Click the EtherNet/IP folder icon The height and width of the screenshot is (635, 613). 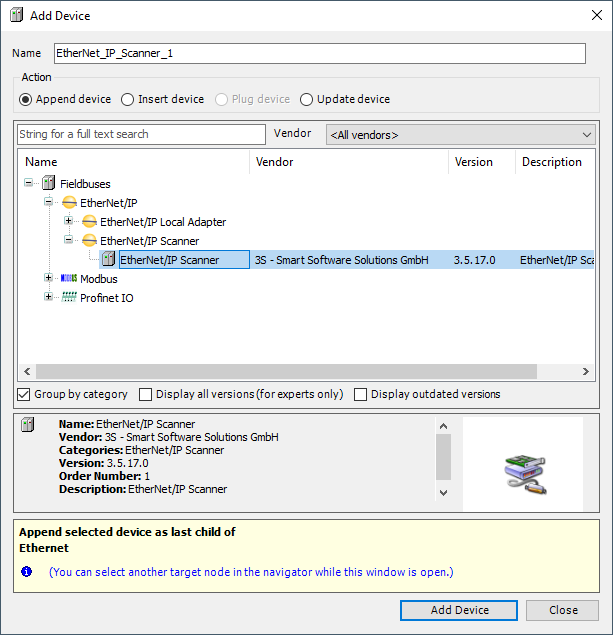(x=69, y=203)
